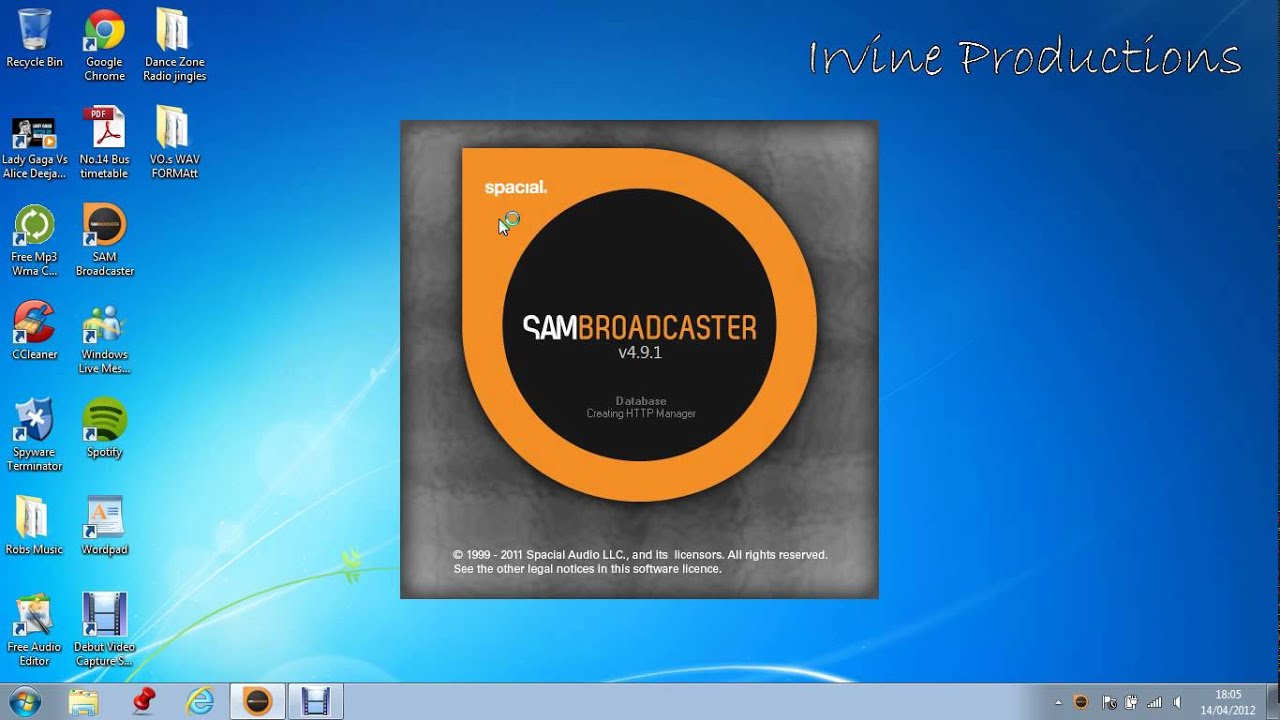Click the volume speaker tray icon
Viewport: 1280px width, 720px height.
tap(1178, 702)
